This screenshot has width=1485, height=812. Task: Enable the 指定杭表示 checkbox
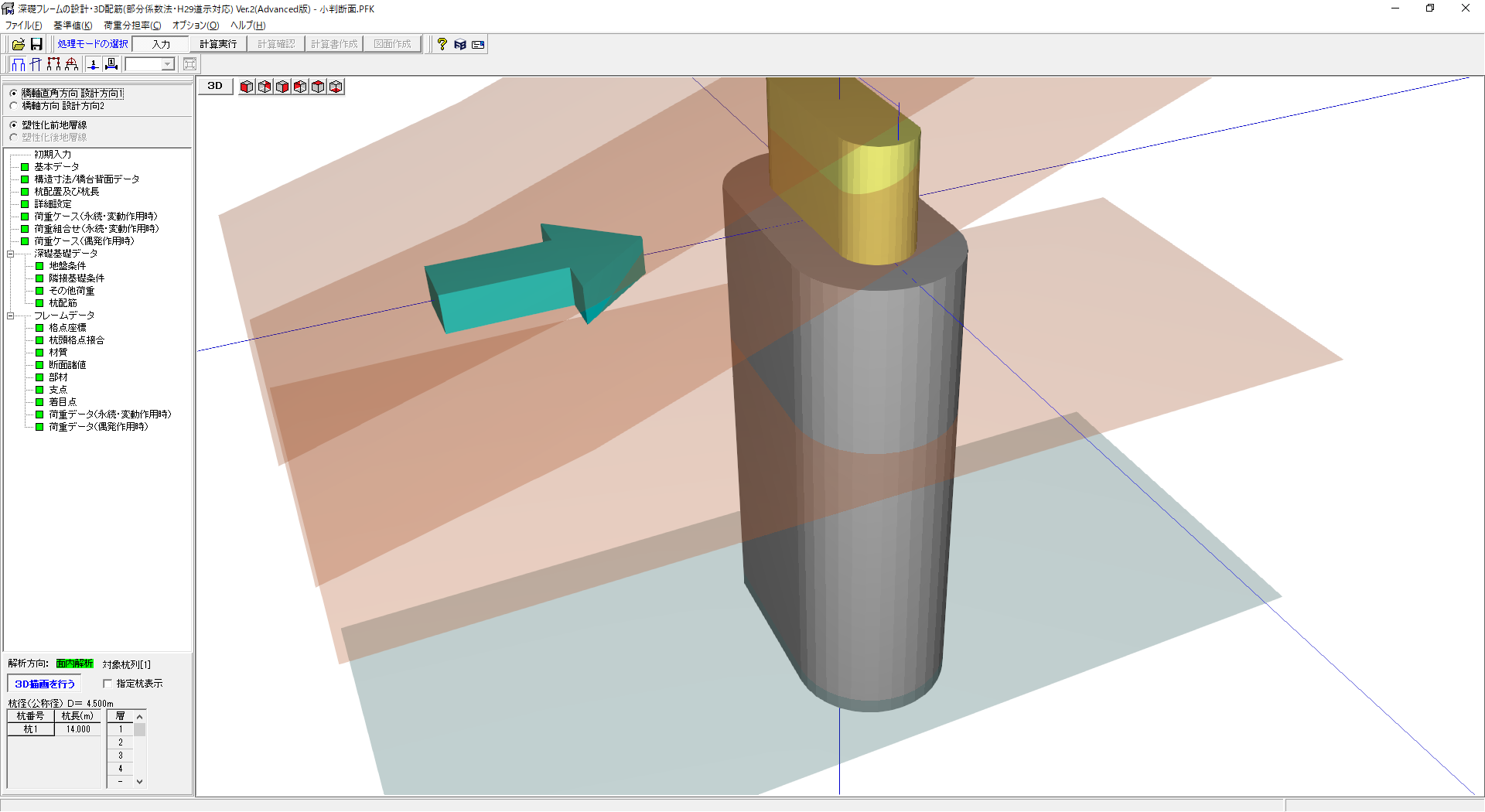pyautogui.click(x=108, y=684)
